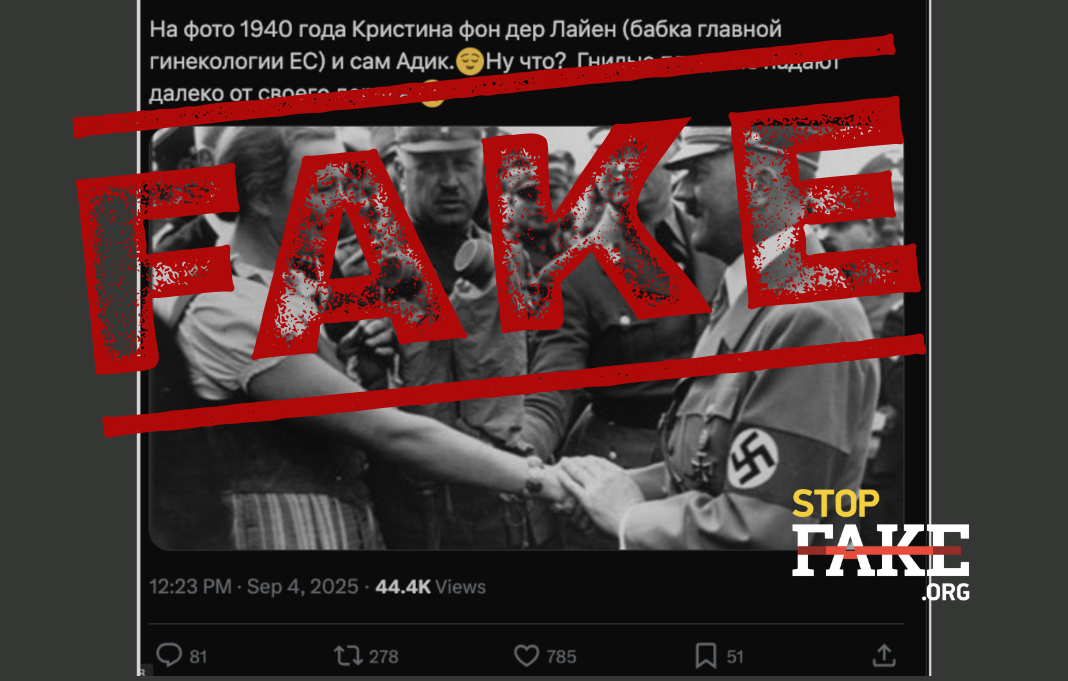Click the reply count 81
This screenshot has height=681, width=1068.
click(x=198, y=656)
